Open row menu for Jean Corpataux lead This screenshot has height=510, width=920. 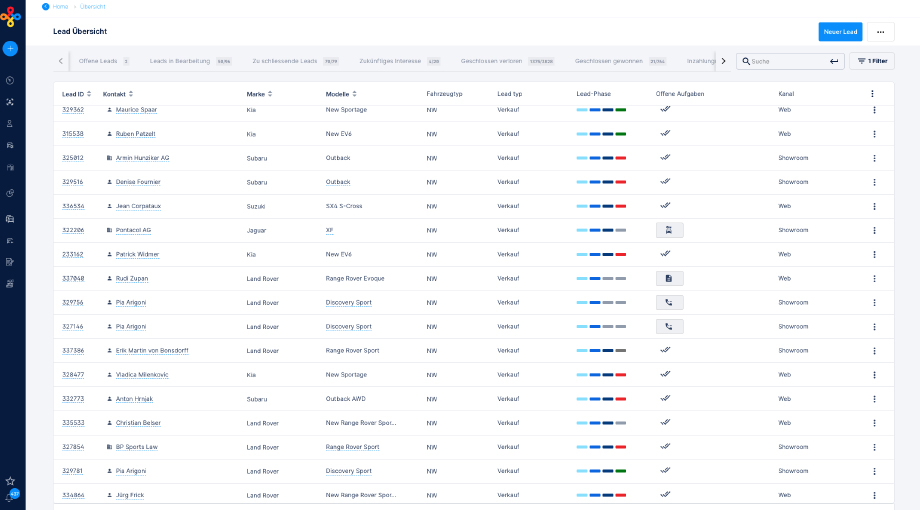click(874, 207)
